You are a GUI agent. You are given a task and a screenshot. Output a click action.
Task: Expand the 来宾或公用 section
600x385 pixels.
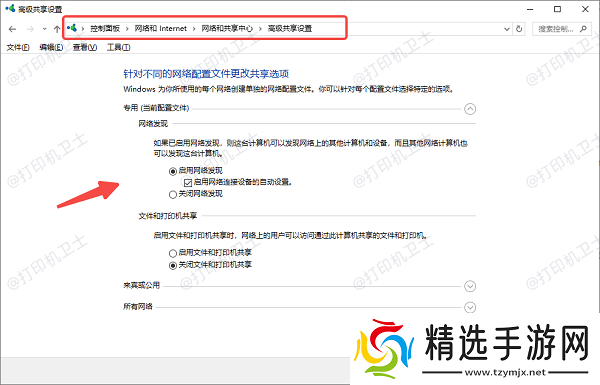pos(470,286)
